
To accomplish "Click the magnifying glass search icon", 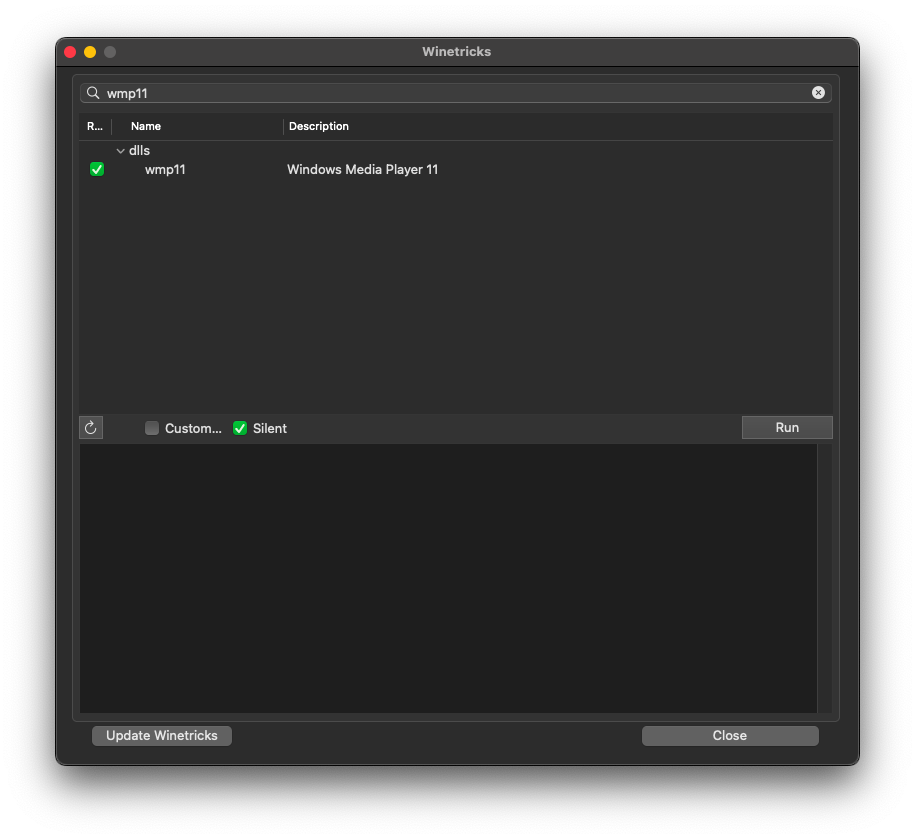I will point(93,93).
